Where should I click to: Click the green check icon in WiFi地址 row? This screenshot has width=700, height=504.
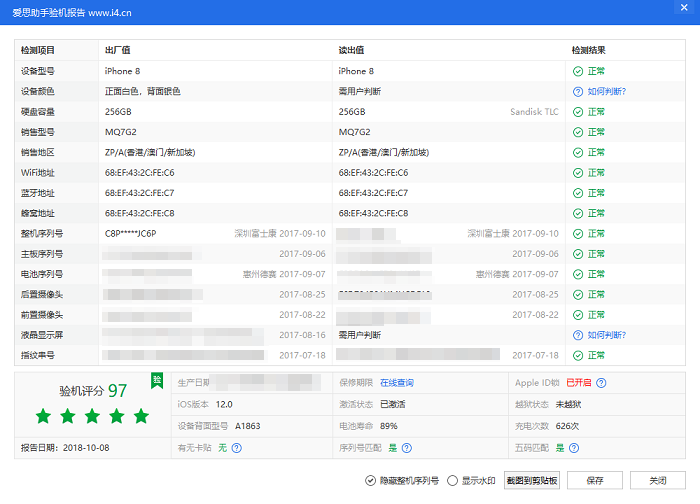[x=578, y=173]
